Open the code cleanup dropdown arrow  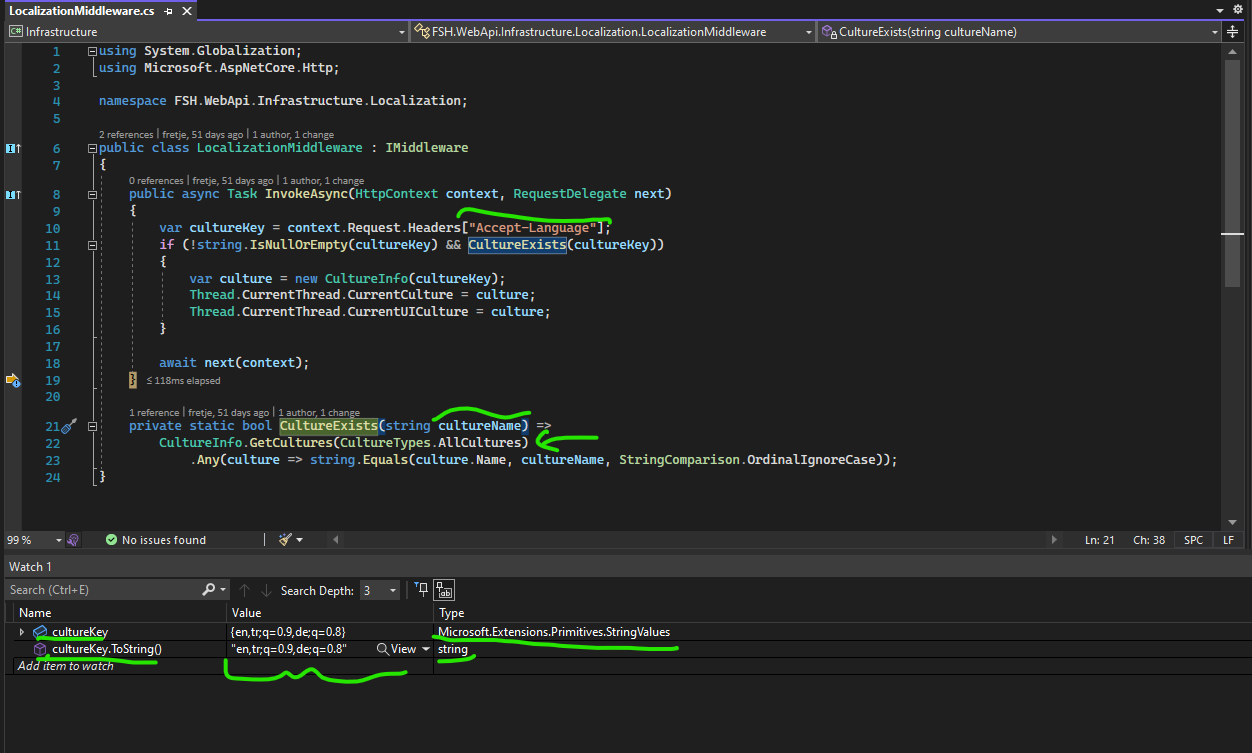click(299, 540)
